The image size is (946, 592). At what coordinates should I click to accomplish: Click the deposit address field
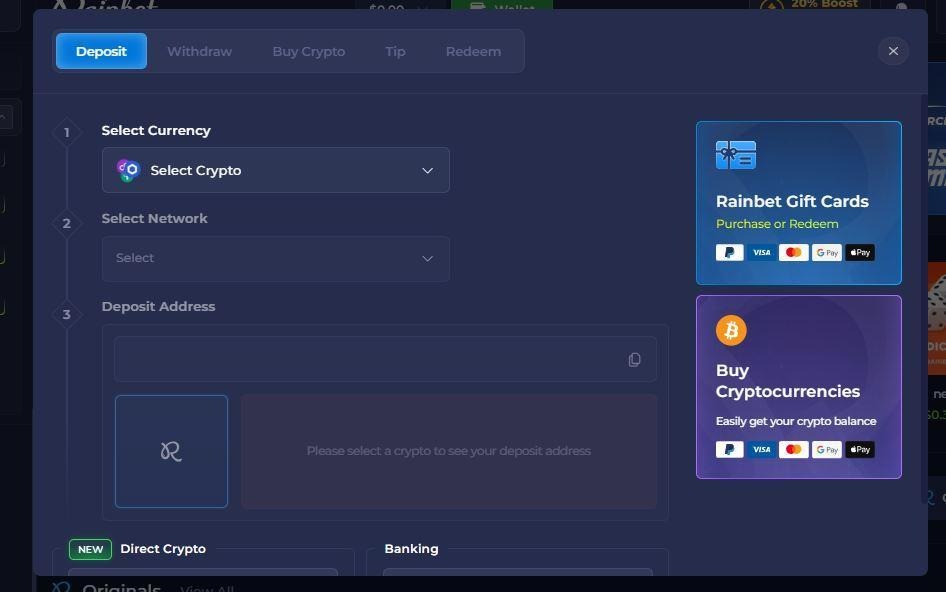pos(386,359)
